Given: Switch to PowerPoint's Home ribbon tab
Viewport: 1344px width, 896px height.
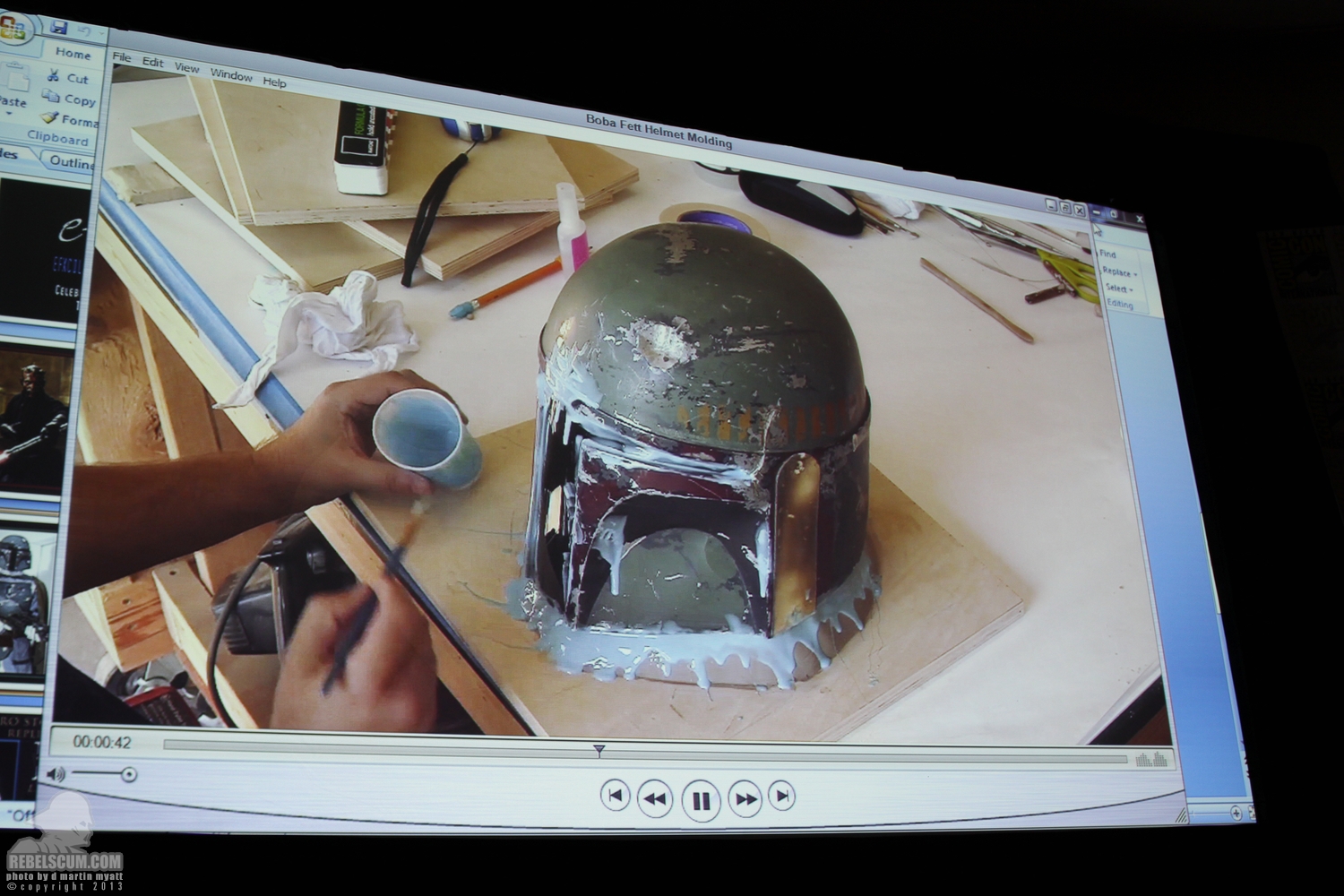Looking at the screenshot, I should [x=73, y=54].
